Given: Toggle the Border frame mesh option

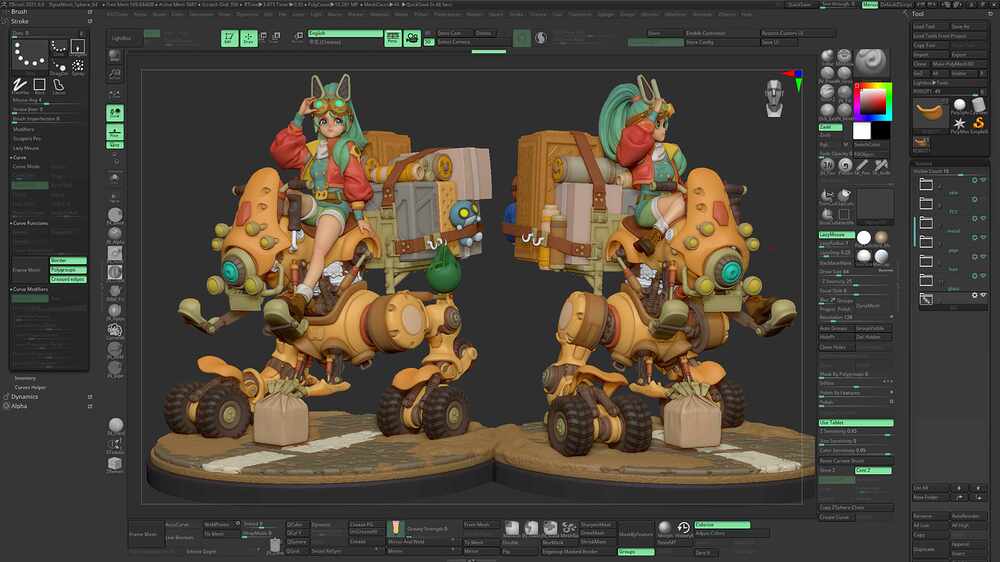Looking at the screenshot, I should pos(68,261).
